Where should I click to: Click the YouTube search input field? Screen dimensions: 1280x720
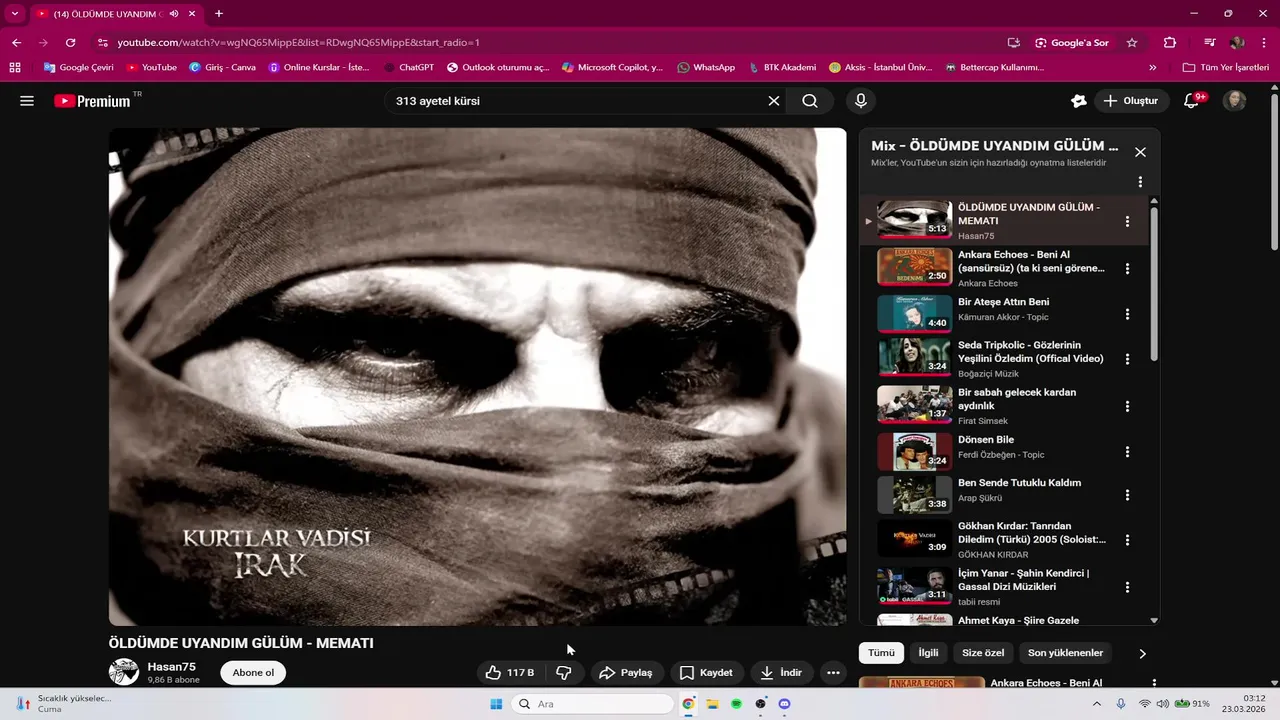click(x=575, y=101)
